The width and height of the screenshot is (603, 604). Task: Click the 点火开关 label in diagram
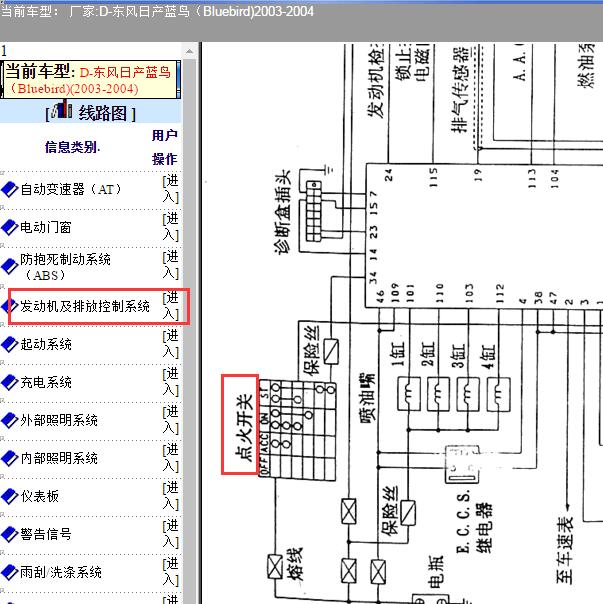[x=244, y=428]
